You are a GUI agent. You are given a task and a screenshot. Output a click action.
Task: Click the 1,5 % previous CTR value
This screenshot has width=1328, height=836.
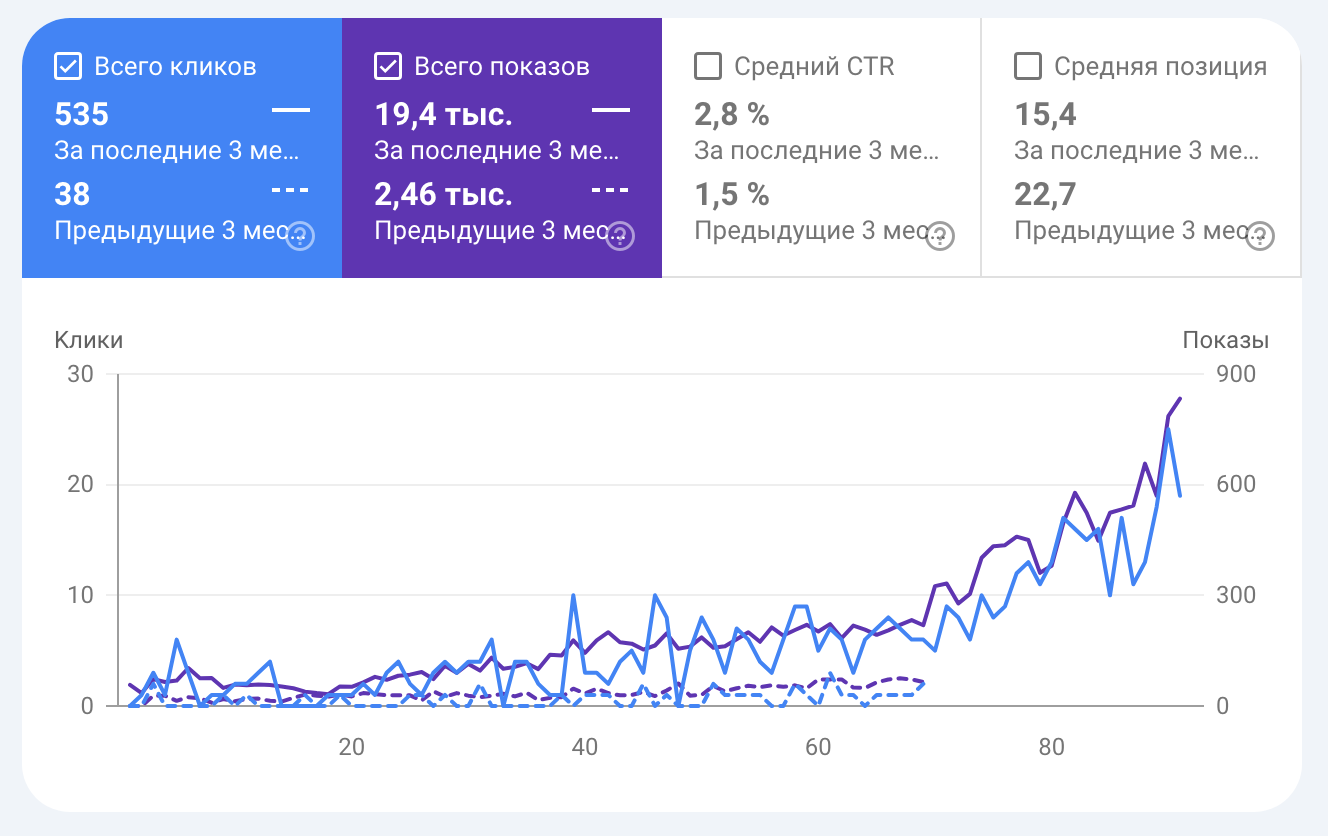point(732,194)
